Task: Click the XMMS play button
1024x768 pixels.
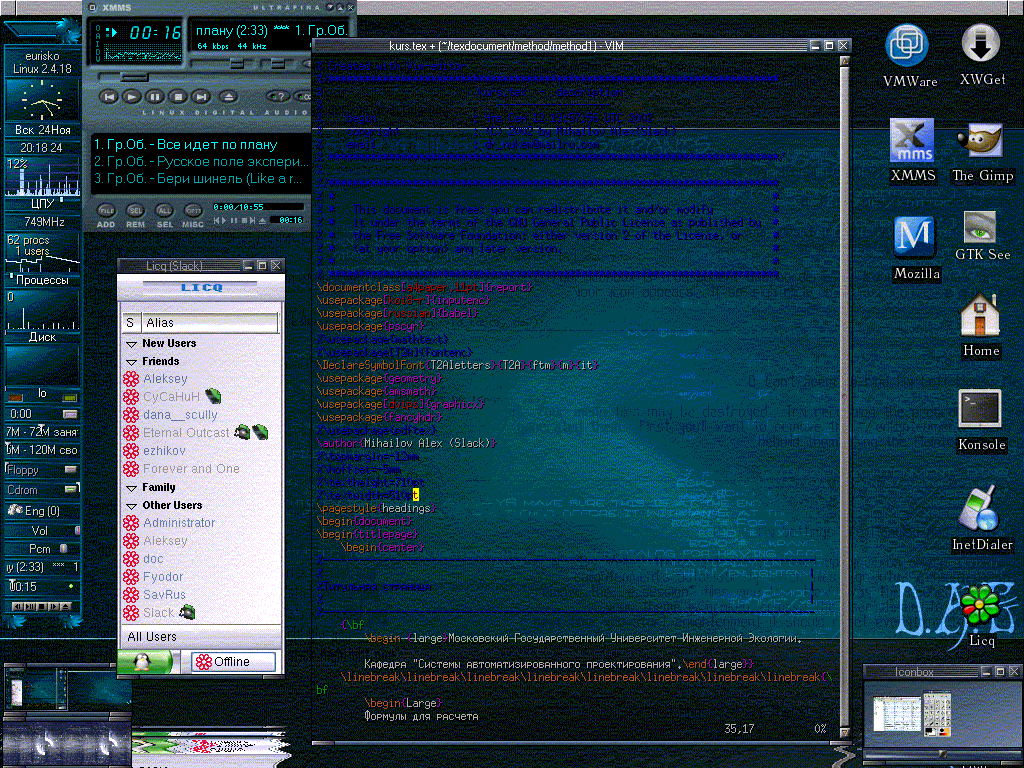Action: point(132,97)
